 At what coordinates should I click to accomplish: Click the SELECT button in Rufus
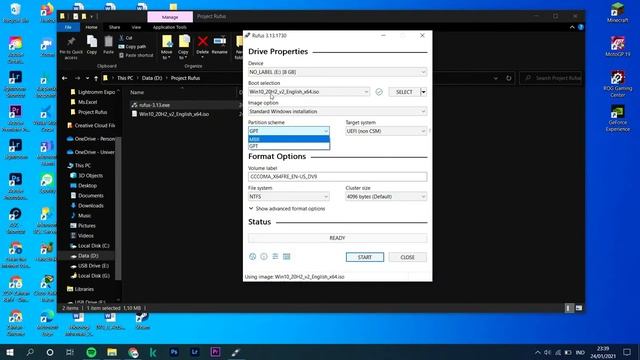click(404, 92)
